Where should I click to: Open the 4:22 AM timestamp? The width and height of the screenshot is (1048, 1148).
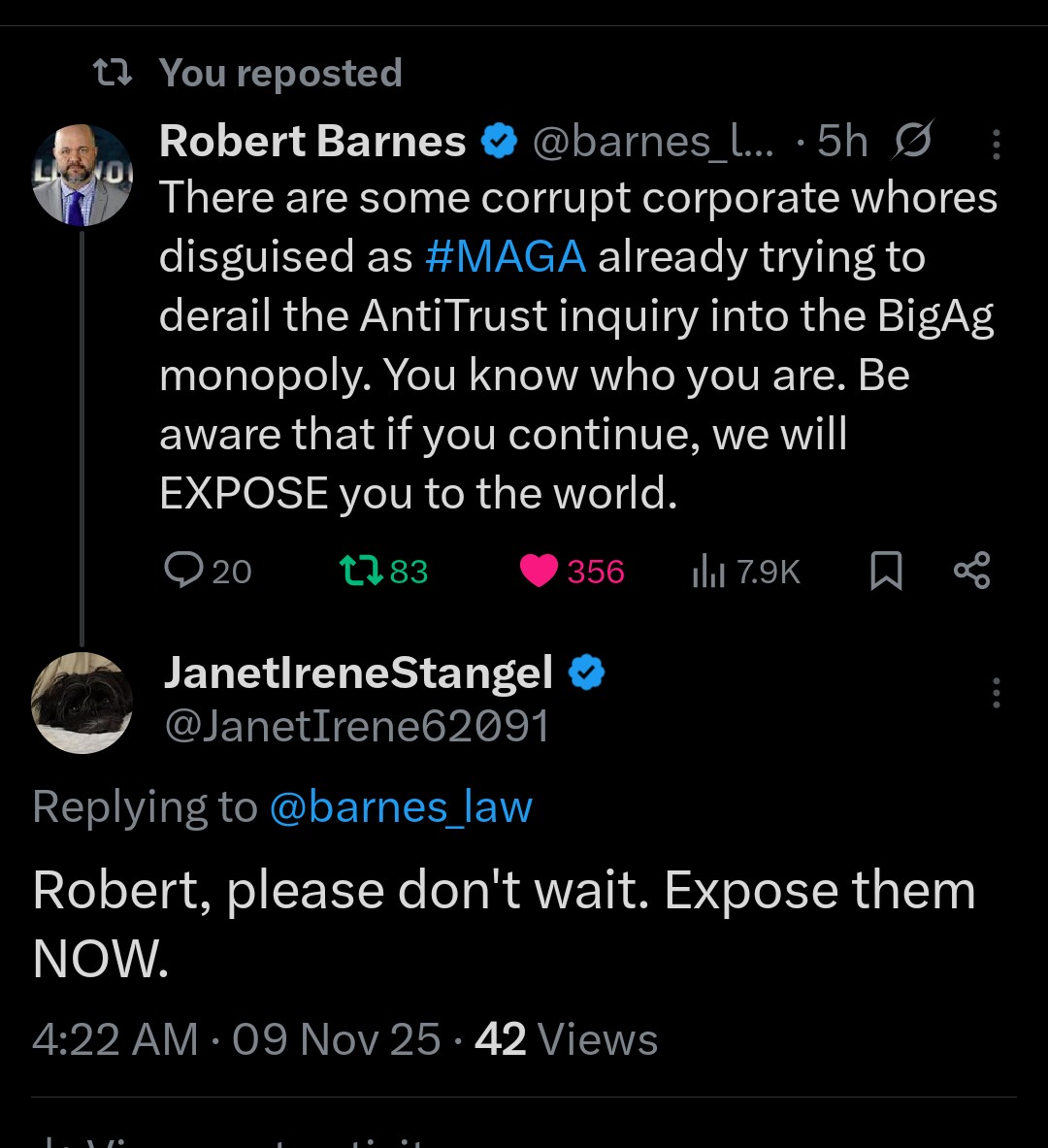tap(115, 1040)
